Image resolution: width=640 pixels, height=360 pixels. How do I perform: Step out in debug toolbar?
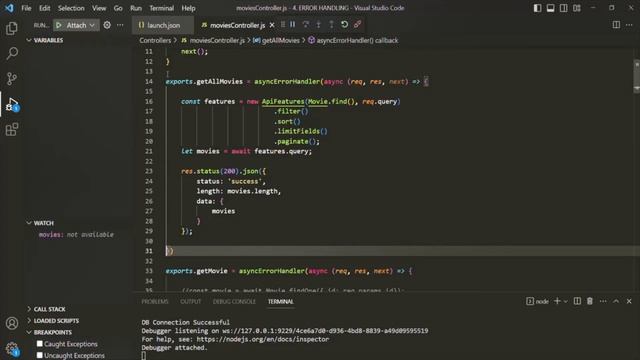(331, 24)
